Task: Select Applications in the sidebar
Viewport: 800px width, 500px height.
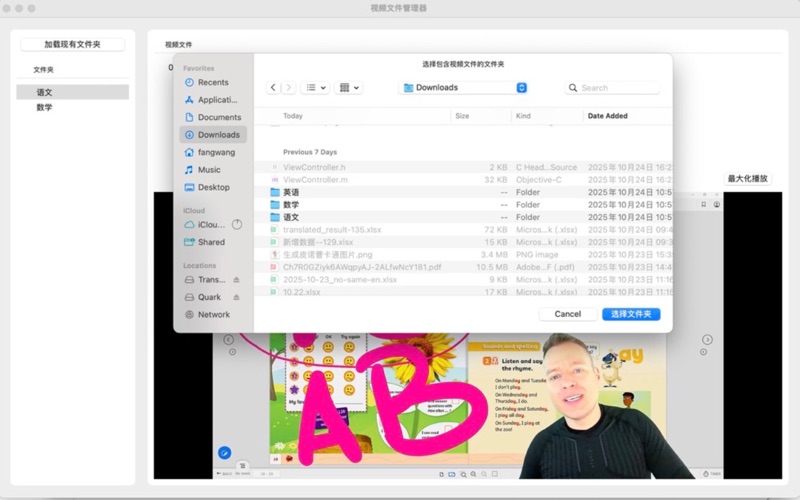Action: (x=216, y=100)
